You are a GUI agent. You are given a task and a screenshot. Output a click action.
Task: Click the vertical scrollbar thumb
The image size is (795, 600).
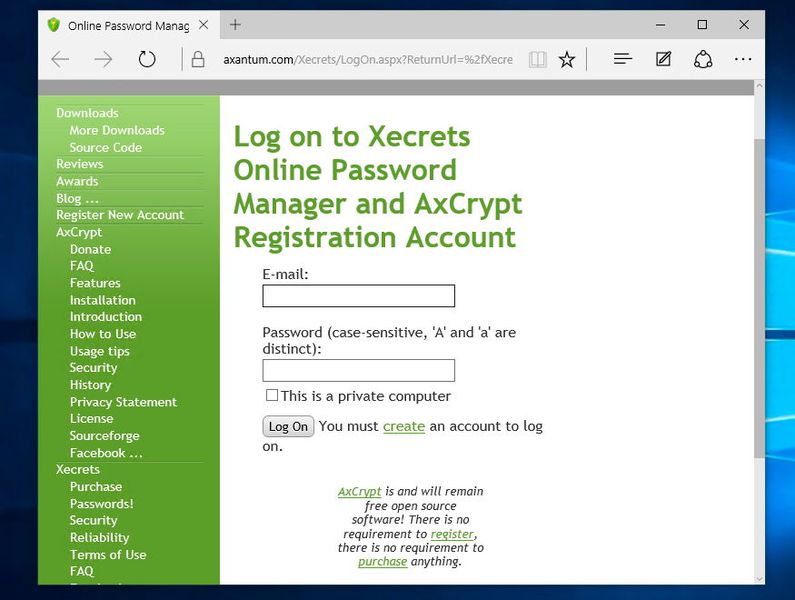758,298
